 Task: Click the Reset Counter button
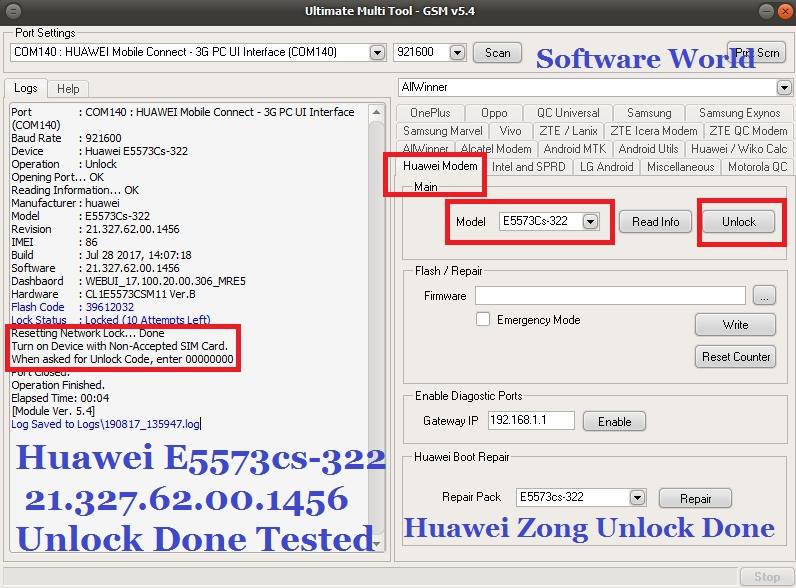point(735,357)
